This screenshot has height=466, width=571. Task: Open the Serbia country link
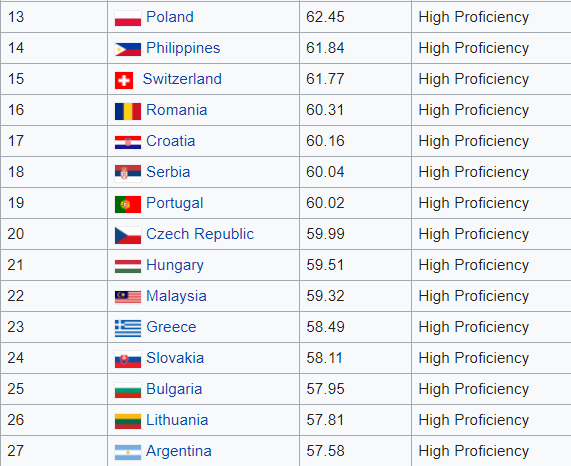(x=168, y=172)
